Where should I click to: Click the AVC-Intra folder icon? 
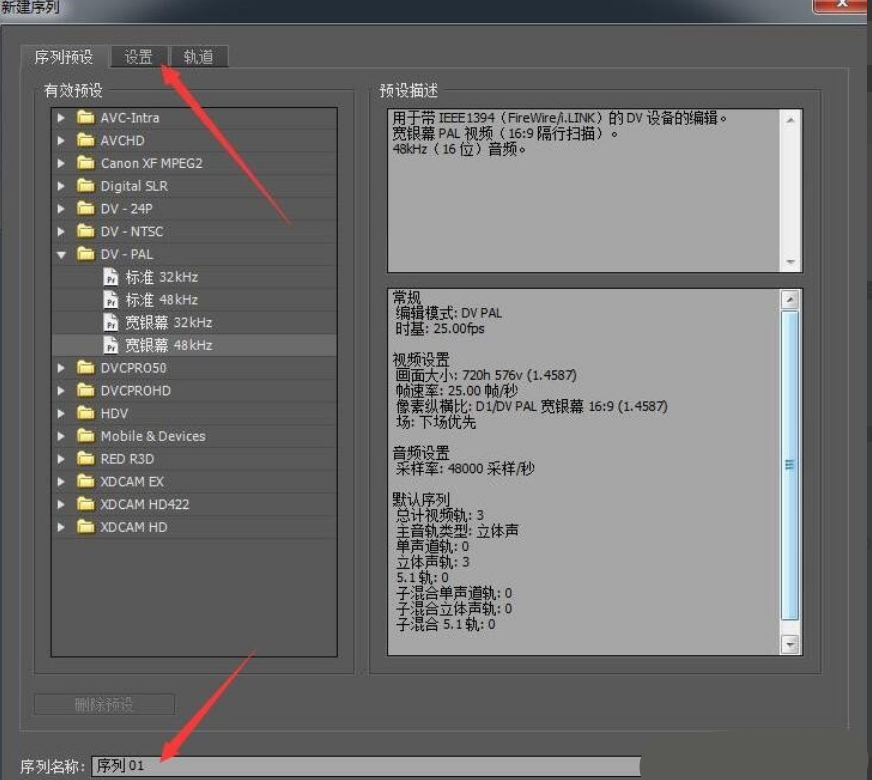tap(86, 117)
